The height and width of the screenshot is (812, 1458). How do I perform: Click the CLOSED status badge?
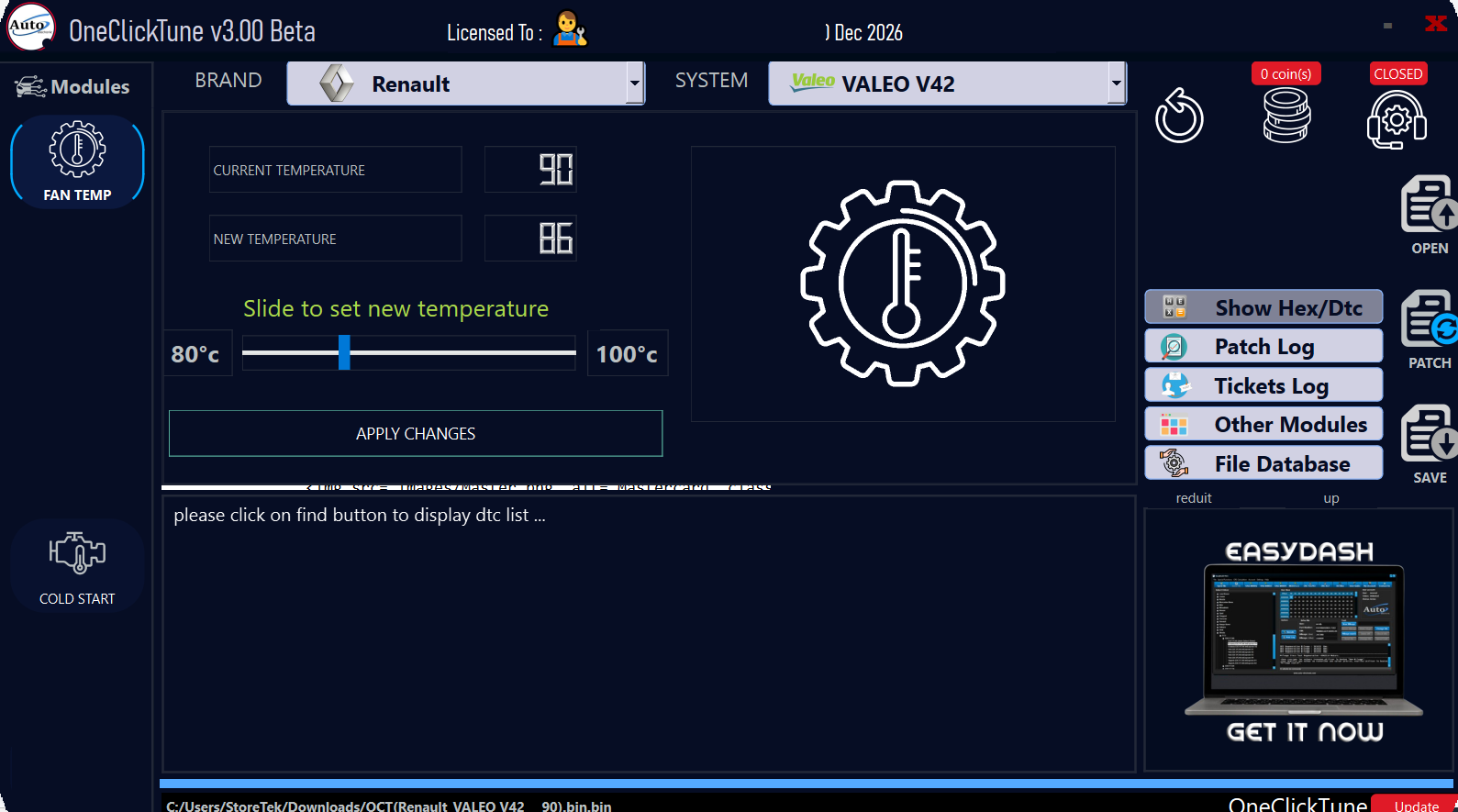1397,73
